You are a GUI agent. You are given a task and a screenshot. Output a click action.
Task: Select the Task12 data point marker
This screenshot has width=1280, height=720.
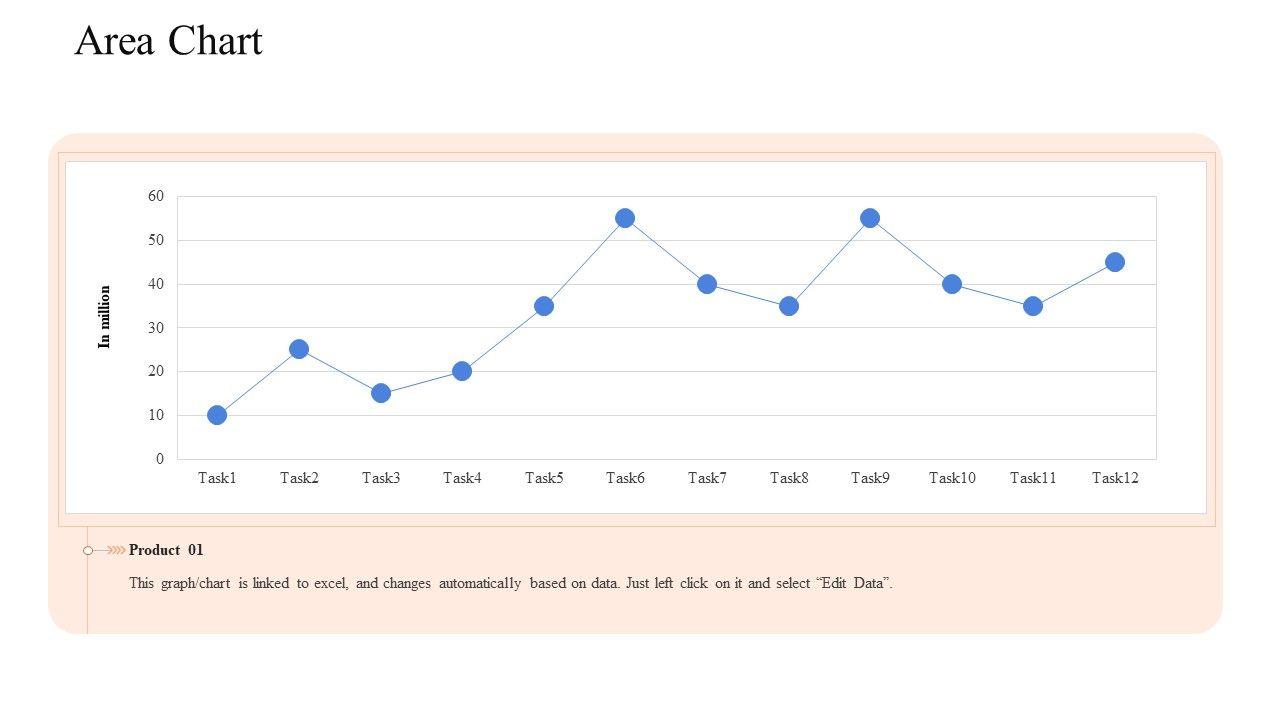coord(1115,262)
